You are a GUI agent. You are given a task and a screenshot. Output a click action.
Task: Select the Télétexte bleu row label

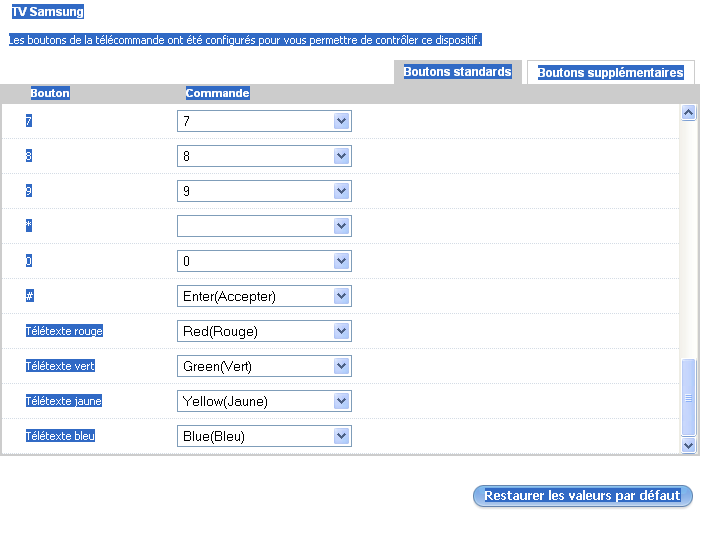point(60,436)
